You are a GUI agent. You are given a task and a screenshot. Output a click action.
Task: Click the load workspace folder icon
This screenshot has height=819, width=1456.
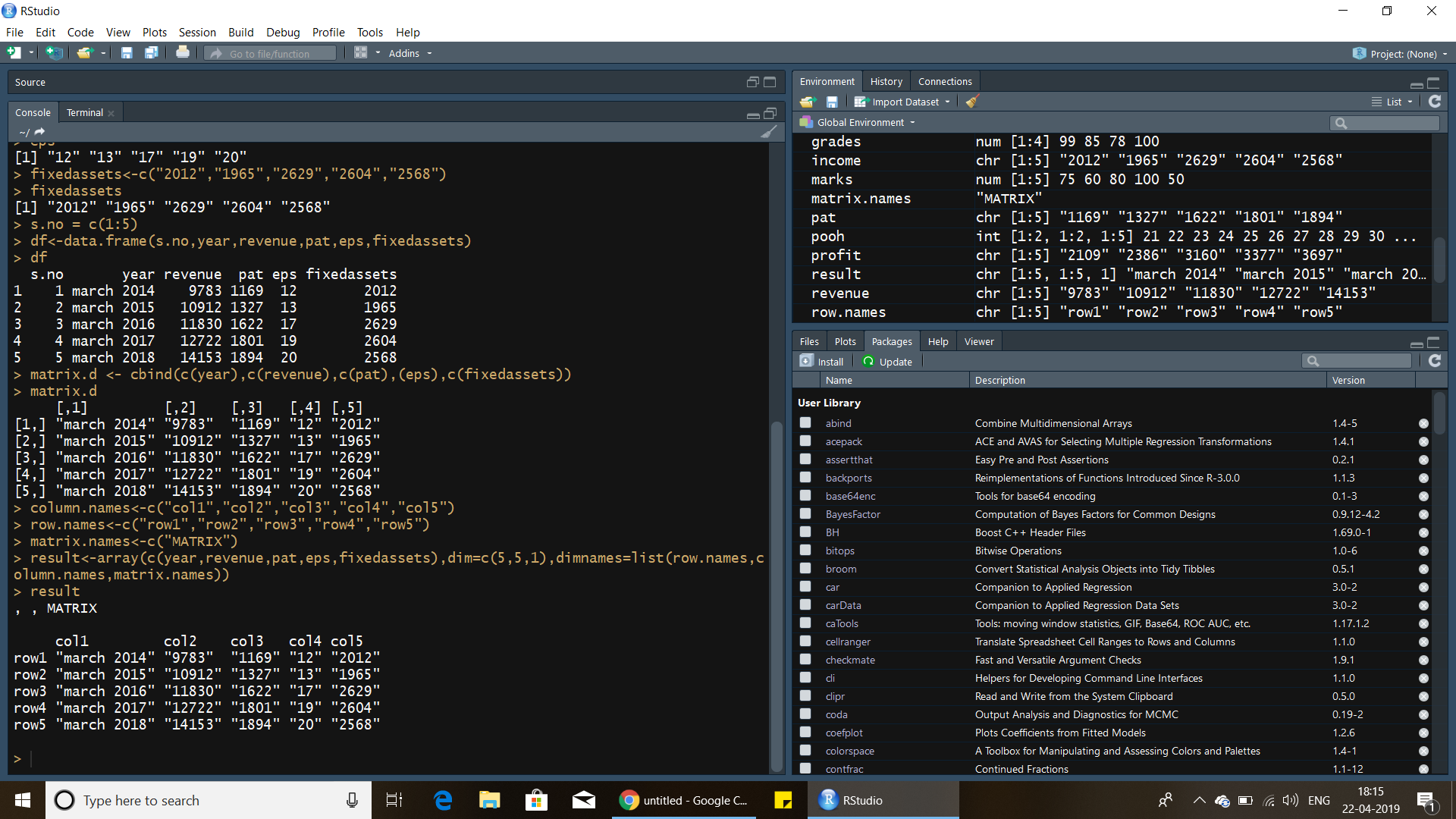coord(808,102)
